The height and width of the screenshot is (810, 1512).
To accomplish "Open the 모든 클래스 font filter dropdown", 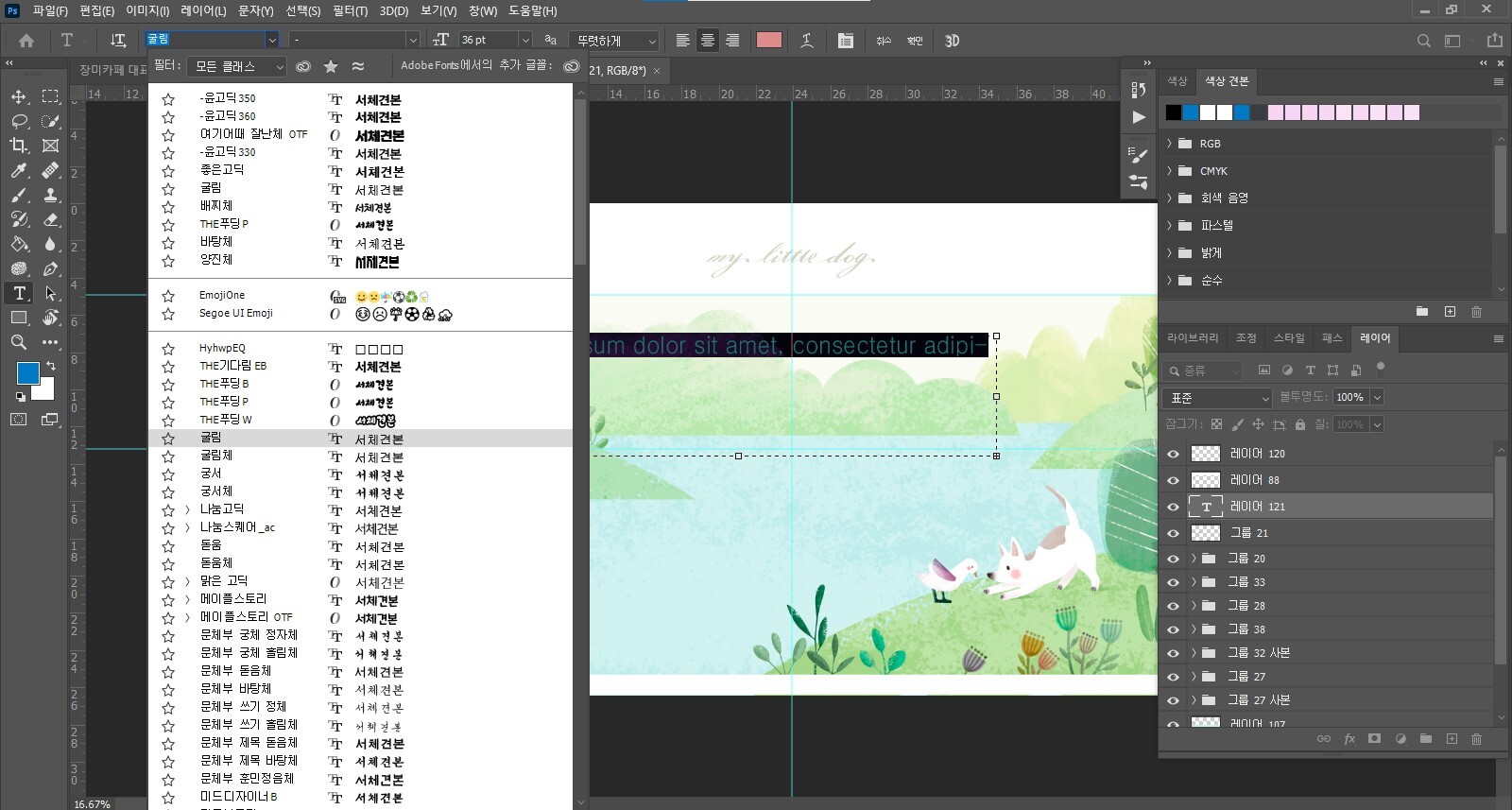I will pos(236,66).
